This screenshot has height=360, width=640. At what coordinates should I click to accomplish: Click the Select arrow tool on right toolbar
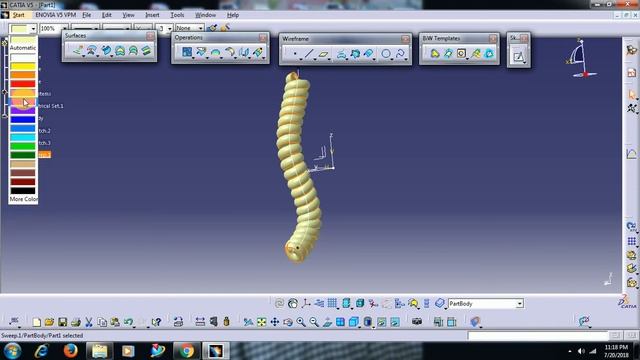coord(631,95)
